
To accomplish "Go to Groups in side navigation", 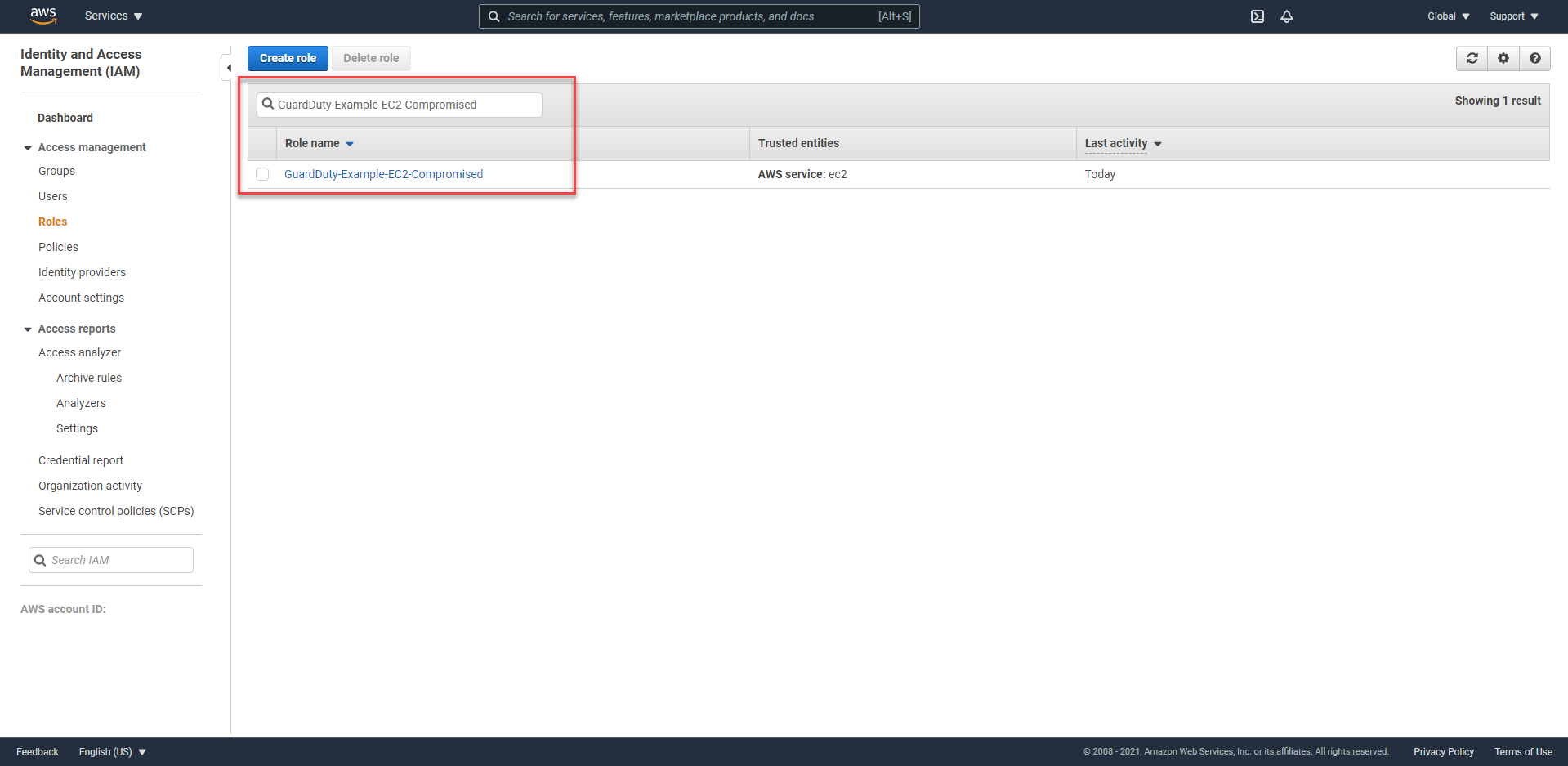I will (56, 171).
